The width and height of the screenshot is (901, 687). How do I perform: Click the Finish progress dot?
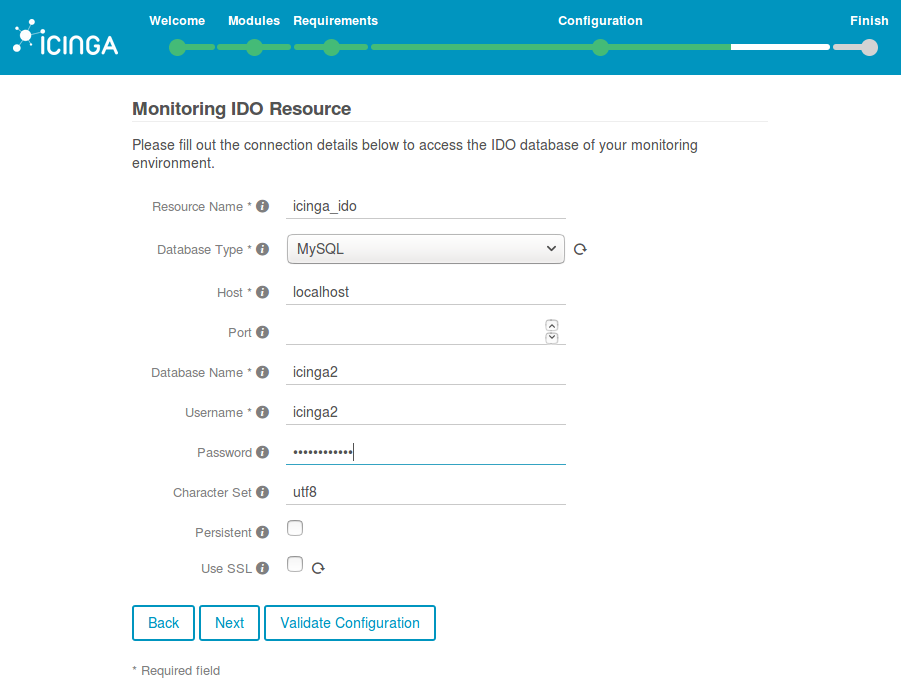[x=869, y=48]
